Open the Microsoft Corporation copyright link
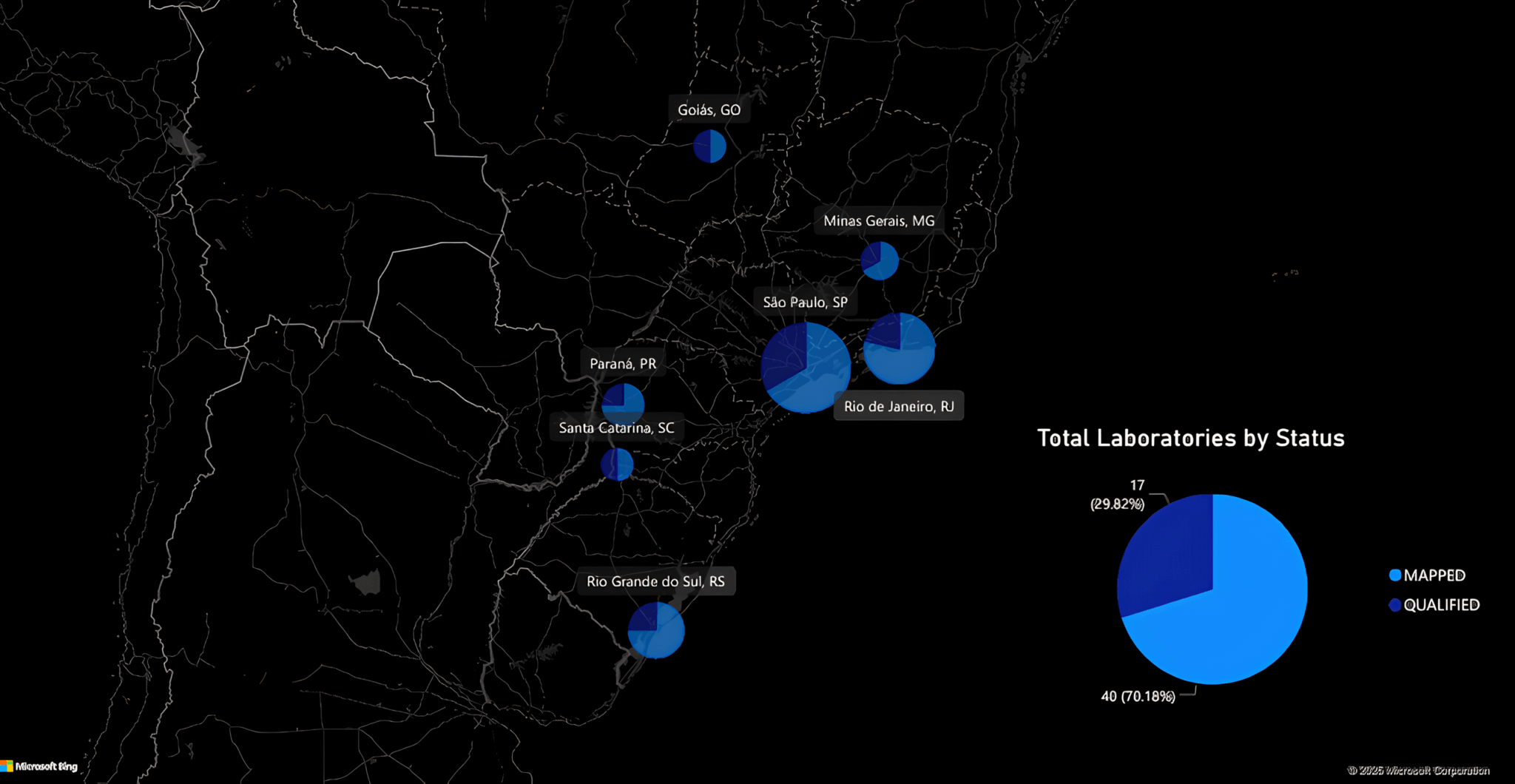The height and width of the screenshot is (784, 1515). point(1418,770)
